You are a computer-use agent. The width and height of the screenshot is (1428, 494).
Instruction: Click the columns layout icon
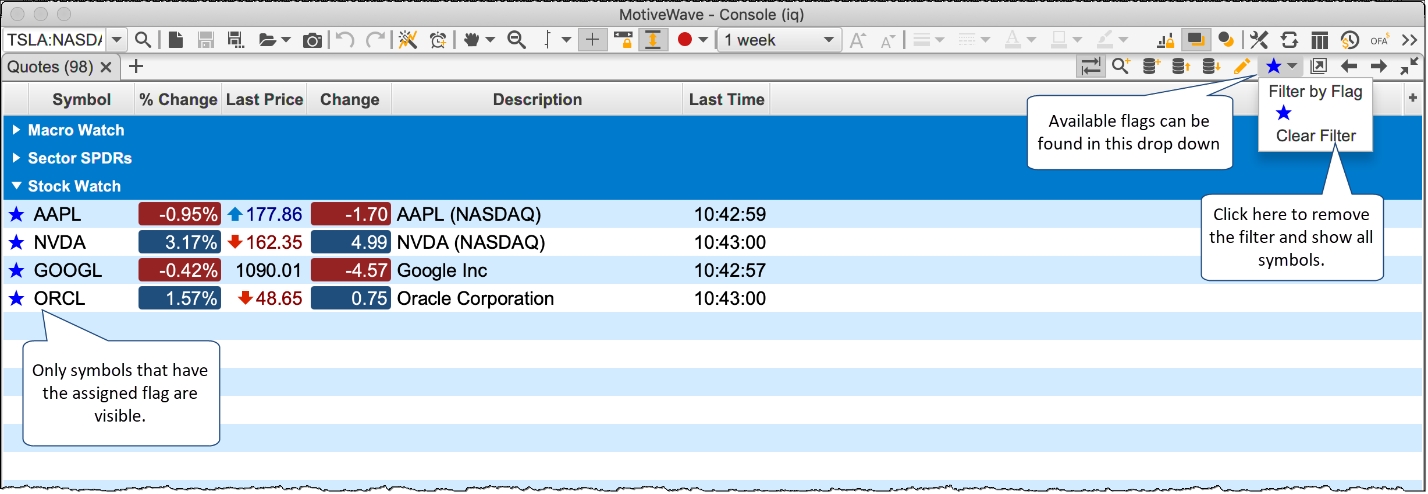pos(1319,40)
